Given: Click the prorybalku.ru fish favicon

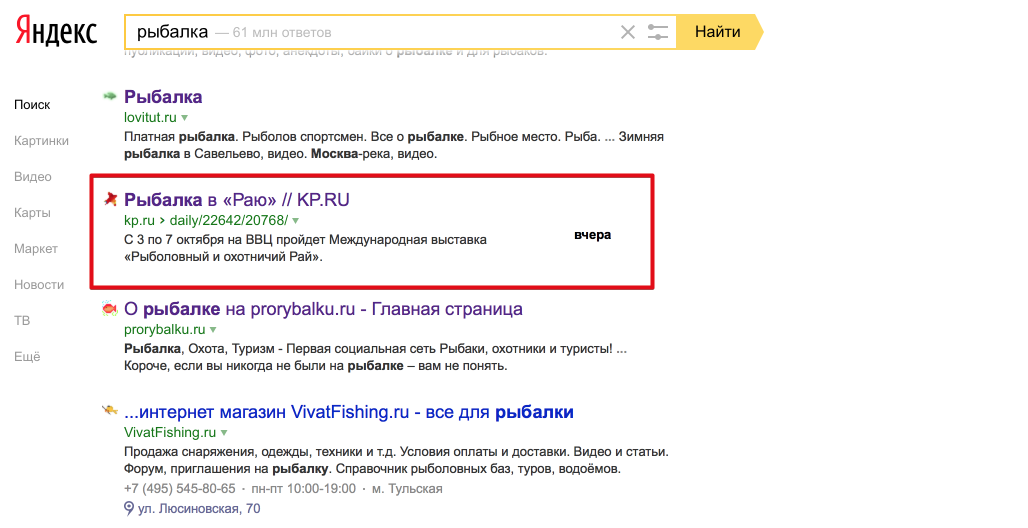Looking at the screenshot, I should [109, 308].
